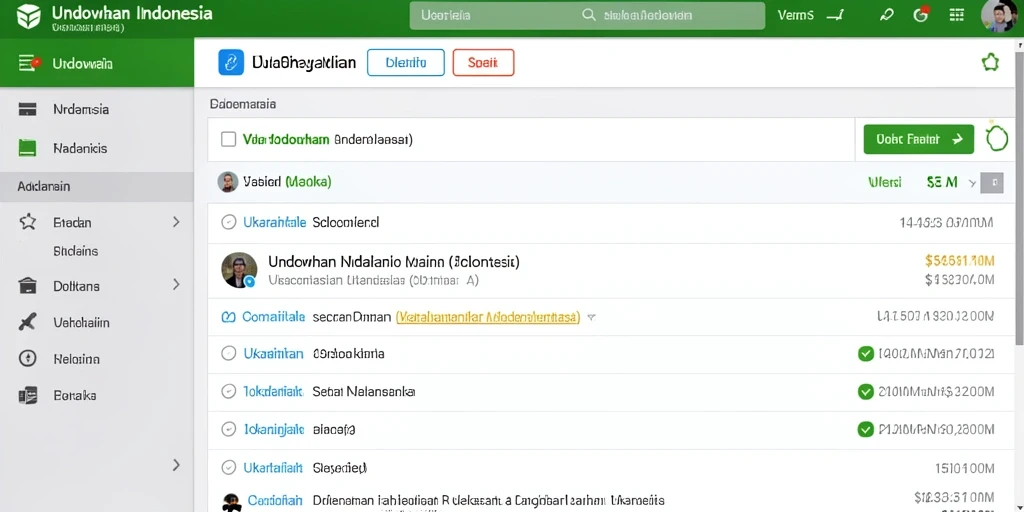The image size is (1024, 512).
Task: Expand the bottom sidebar chevron
Action: coord(176,465)
